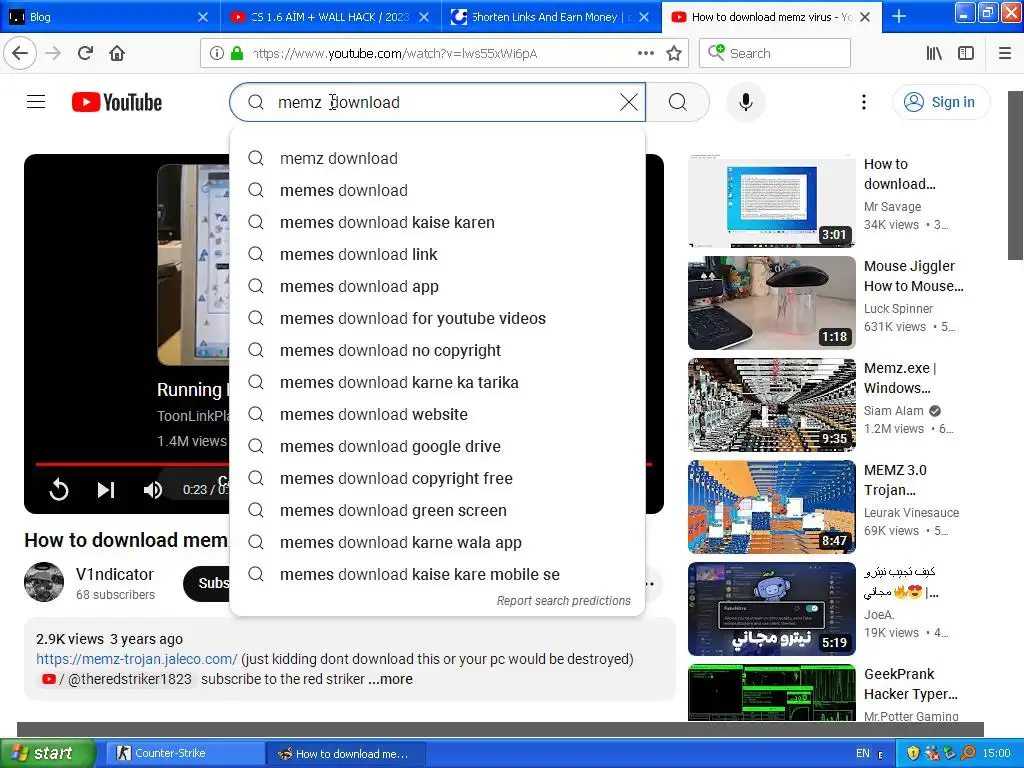
Task: Open Memz.exe Windows video by Siam Alam
Action: [x=771, y=405]
